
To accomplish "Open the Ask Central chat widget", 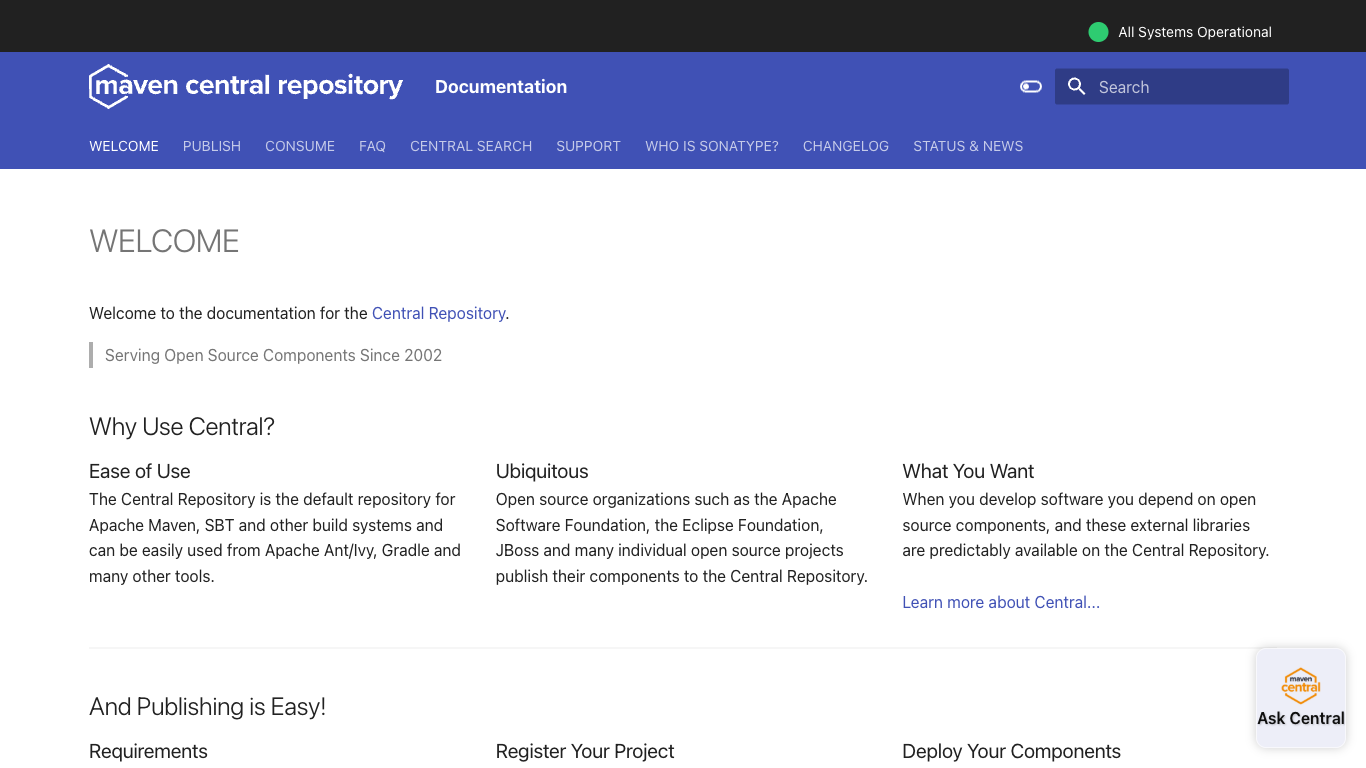I will 1301,698.
